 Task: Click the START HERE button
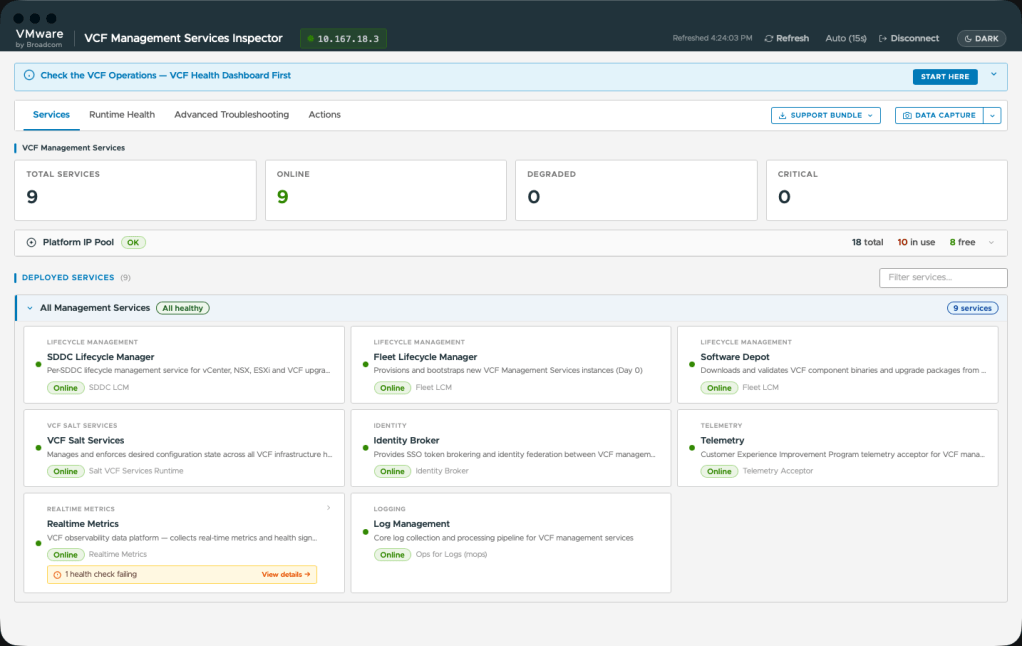[944, 77]
